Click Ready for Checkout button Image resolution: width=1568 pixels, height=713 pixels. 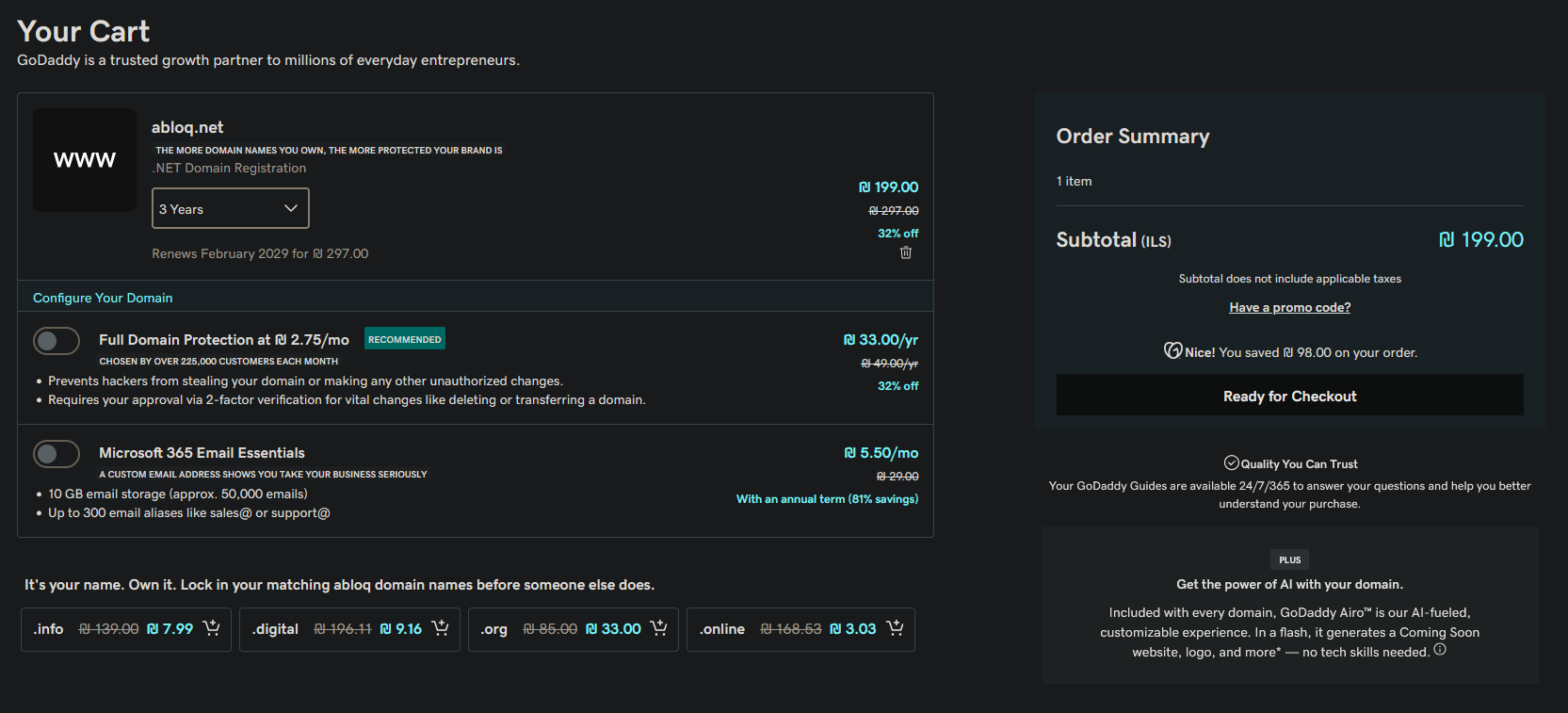coord(1289,396)
